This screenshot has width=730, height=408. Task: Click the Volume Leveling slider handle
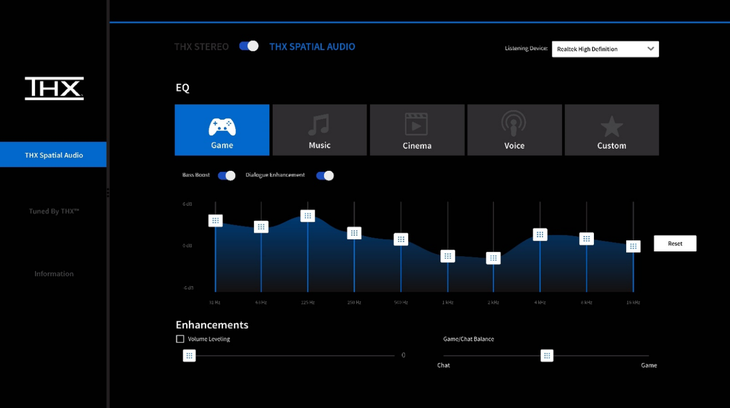pyautogui.click(x=189, y=356)
